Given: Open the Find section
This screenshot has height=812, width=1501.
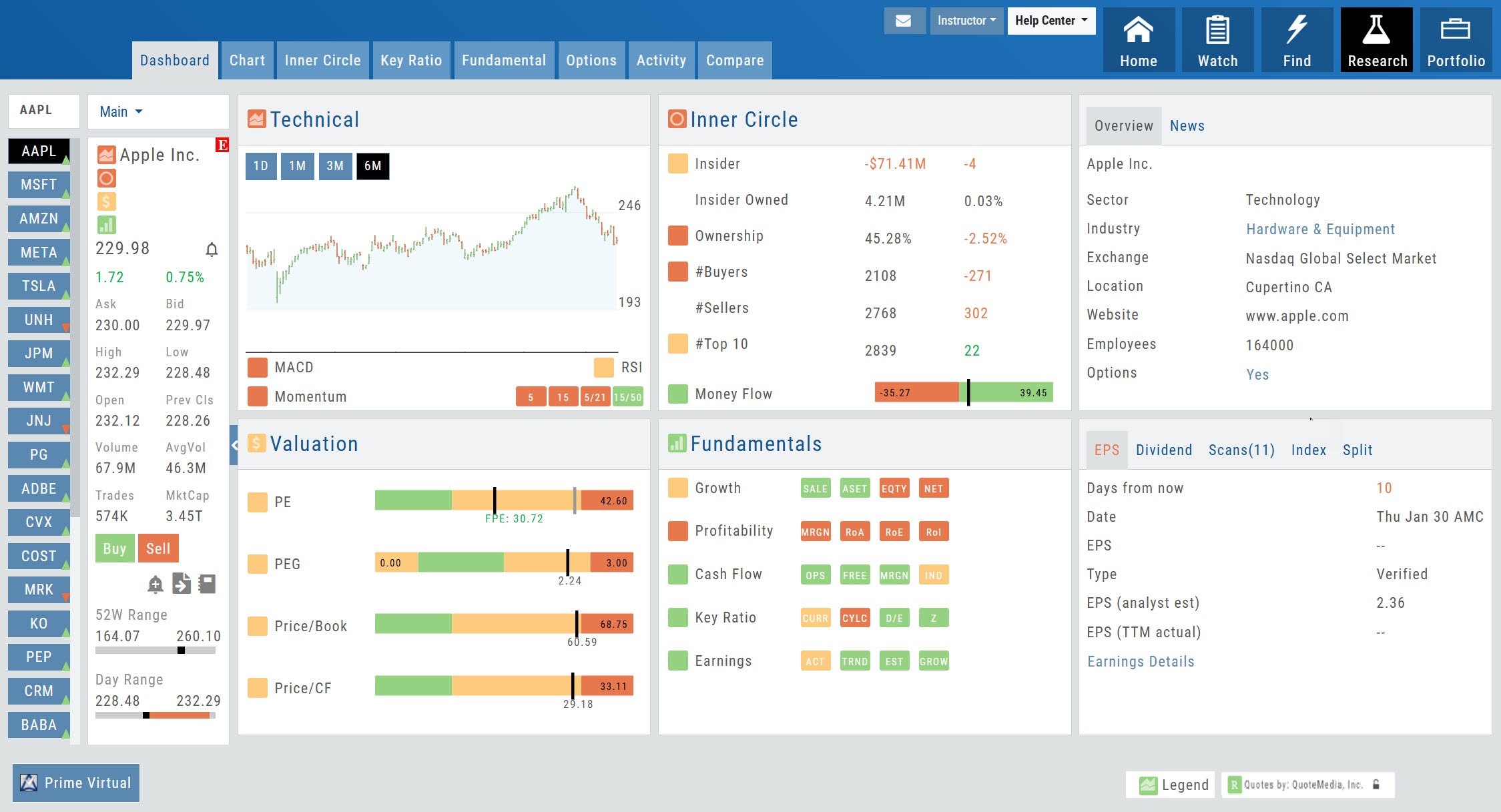Looking at the screenshot, I should (x=1297, y=40).
